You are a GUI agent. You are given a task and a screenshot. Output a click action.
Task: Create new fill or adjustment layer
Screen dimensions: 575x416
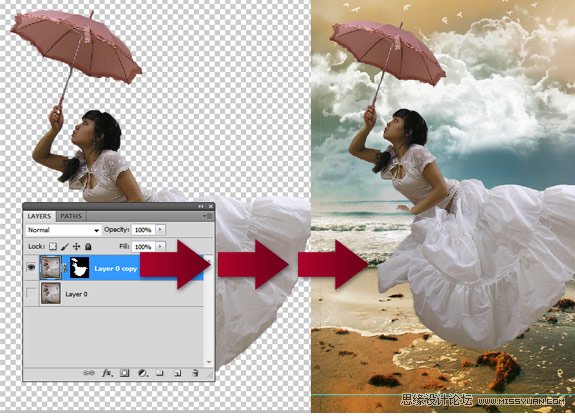click(142, 373)
